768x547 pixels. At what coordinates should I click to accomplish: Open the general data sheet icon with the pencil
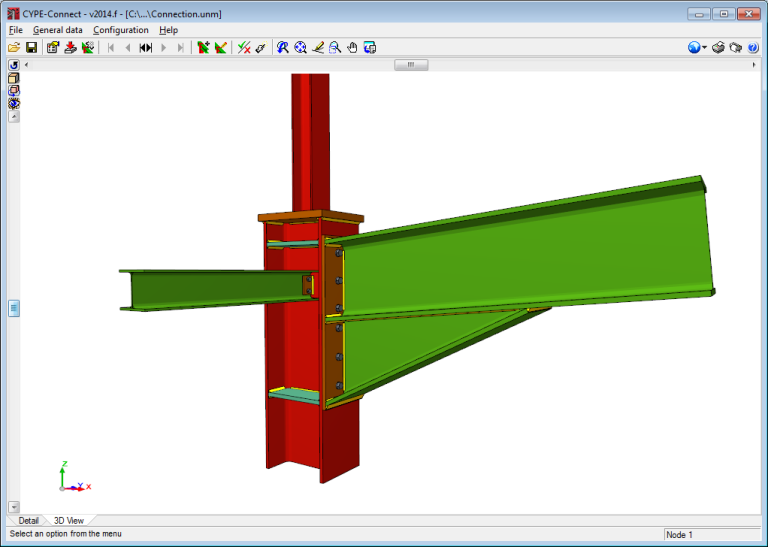[x=53, y=48]
